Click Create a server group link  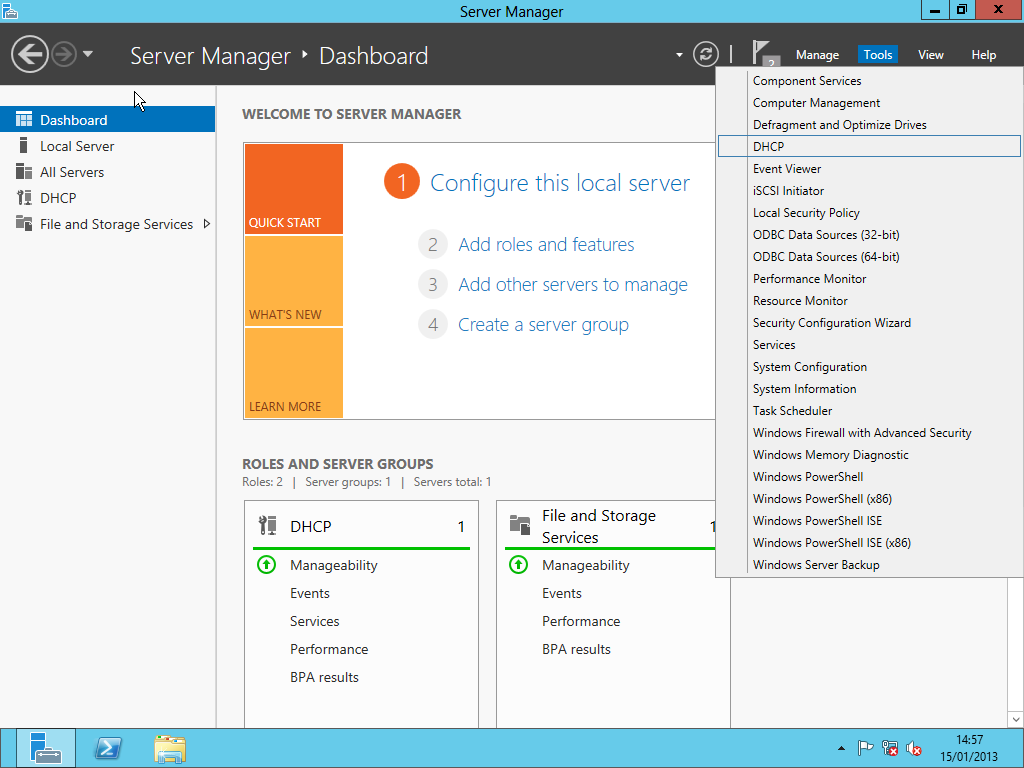click(543, 325)
